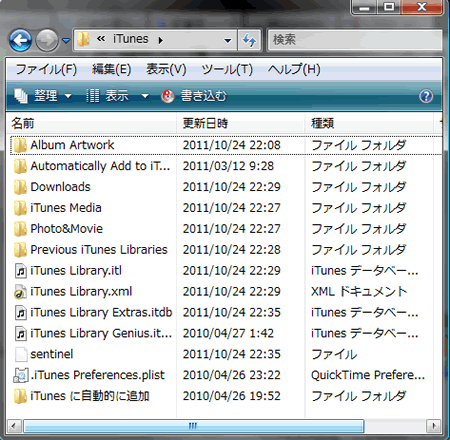This screenshot has width=450, height=440.
Task: Go back with the blue Back arrow
Action: pyautogui.click(x=21, y=40)
